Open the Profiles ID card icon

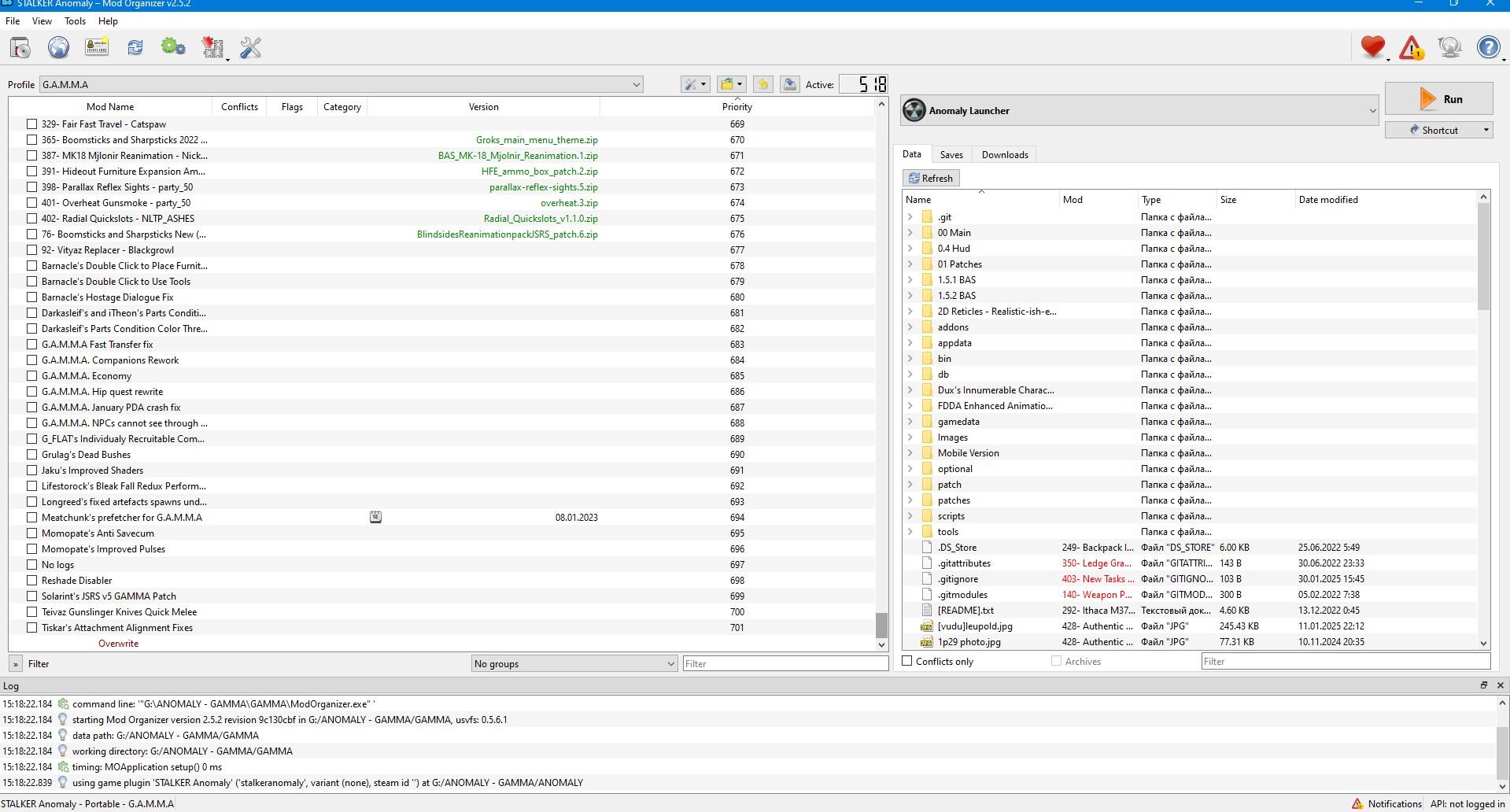click(x=97, y=48)
